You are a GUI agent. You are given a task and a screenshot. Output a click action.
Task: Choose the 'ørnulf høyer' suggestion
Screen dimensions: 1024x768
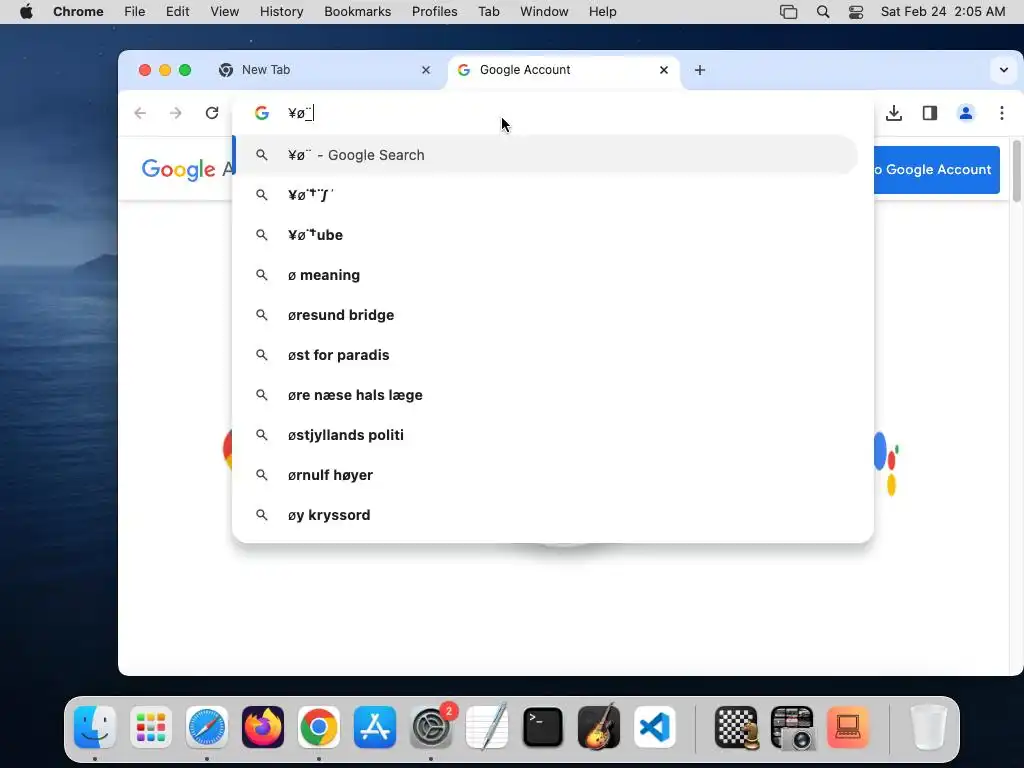546,475
